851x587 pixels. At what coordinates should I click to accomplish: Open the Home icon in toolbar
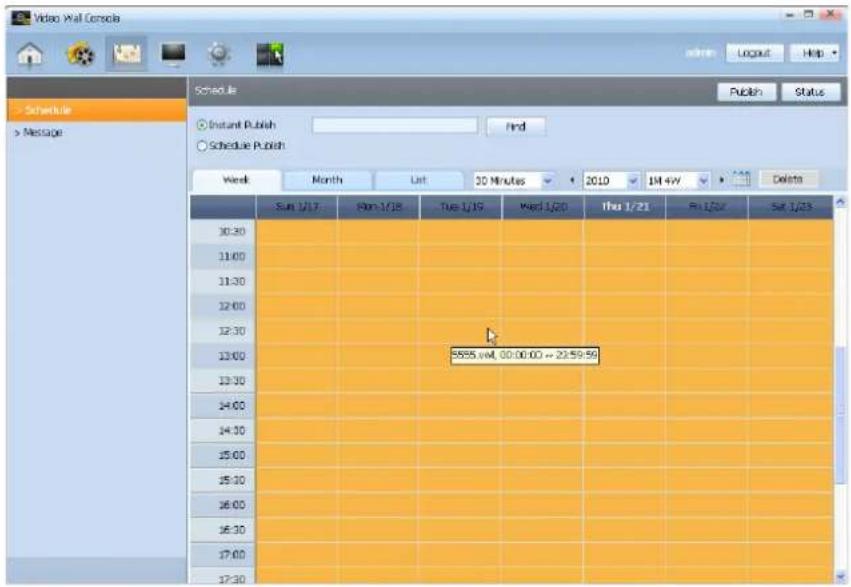click(30, 54)
